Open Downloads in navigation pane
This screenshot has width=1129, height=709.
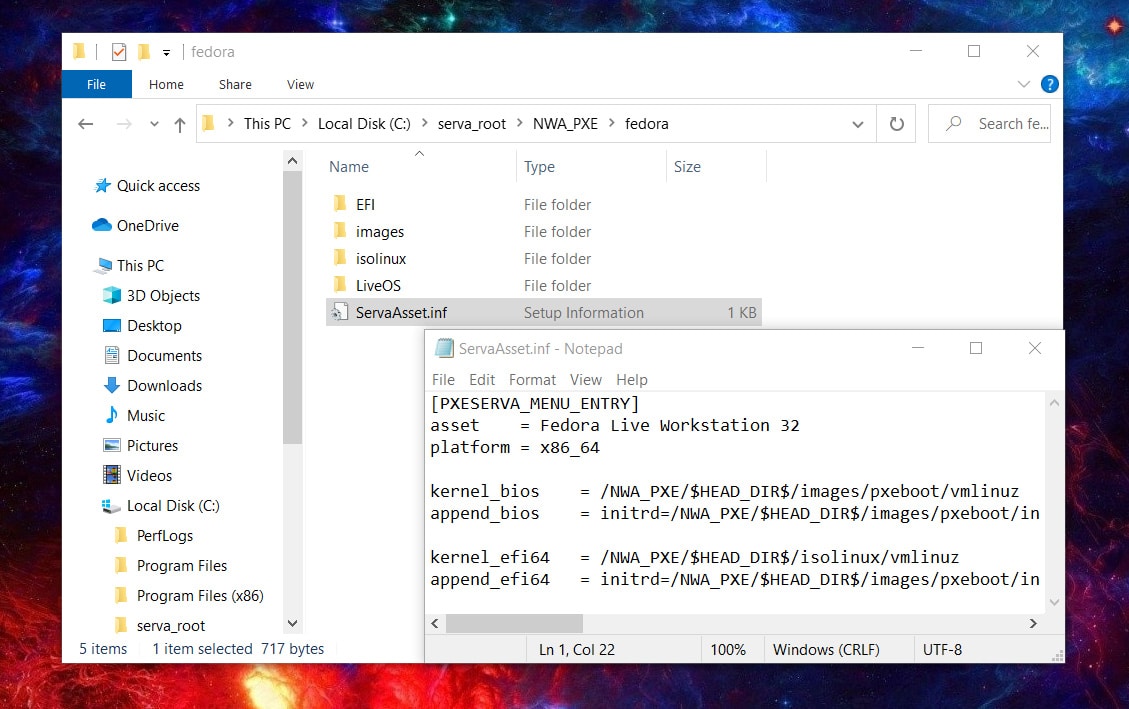[164, 386]
